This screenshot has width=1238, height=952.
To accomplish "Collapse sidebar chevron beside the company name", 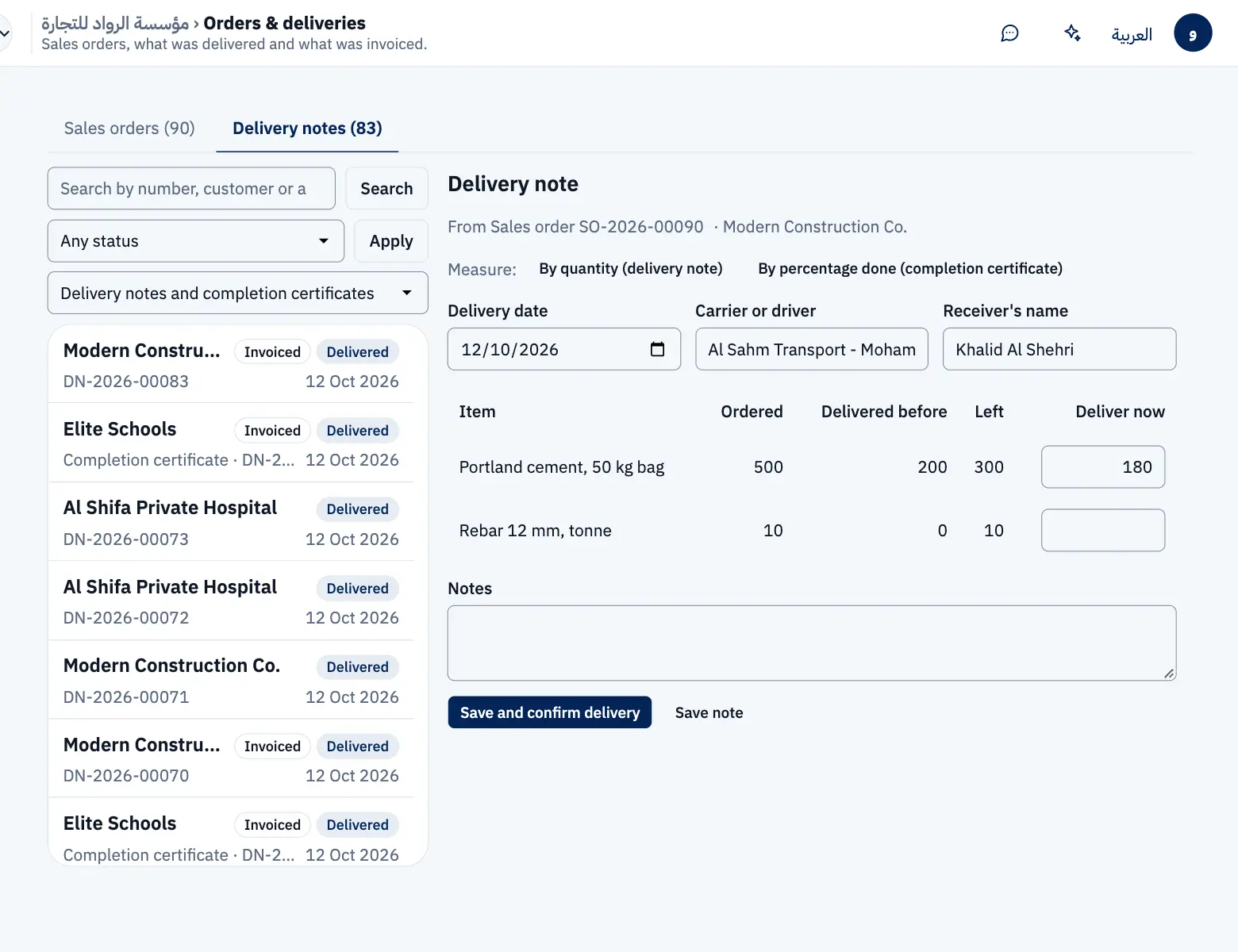I will pos(5,33).
